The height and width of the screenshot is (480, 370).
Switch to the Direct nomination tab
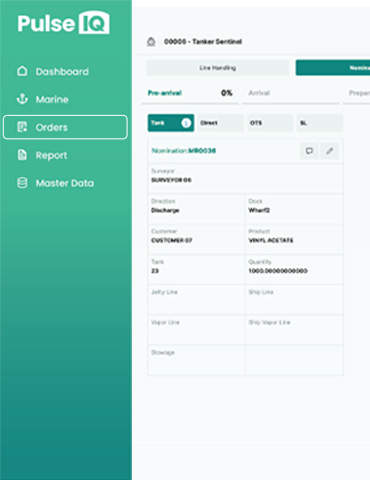tap(220, 123)
